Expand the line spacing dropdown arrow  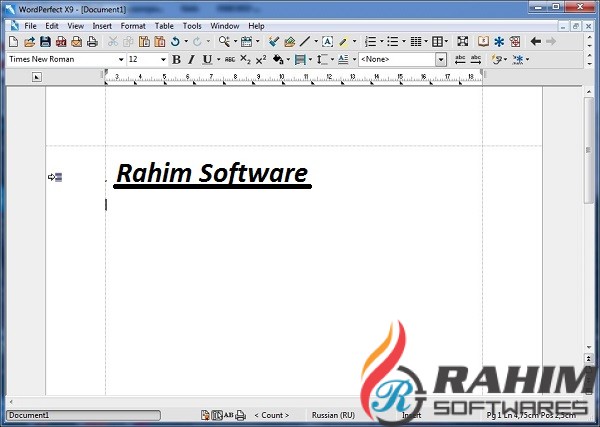pos(332,59)
